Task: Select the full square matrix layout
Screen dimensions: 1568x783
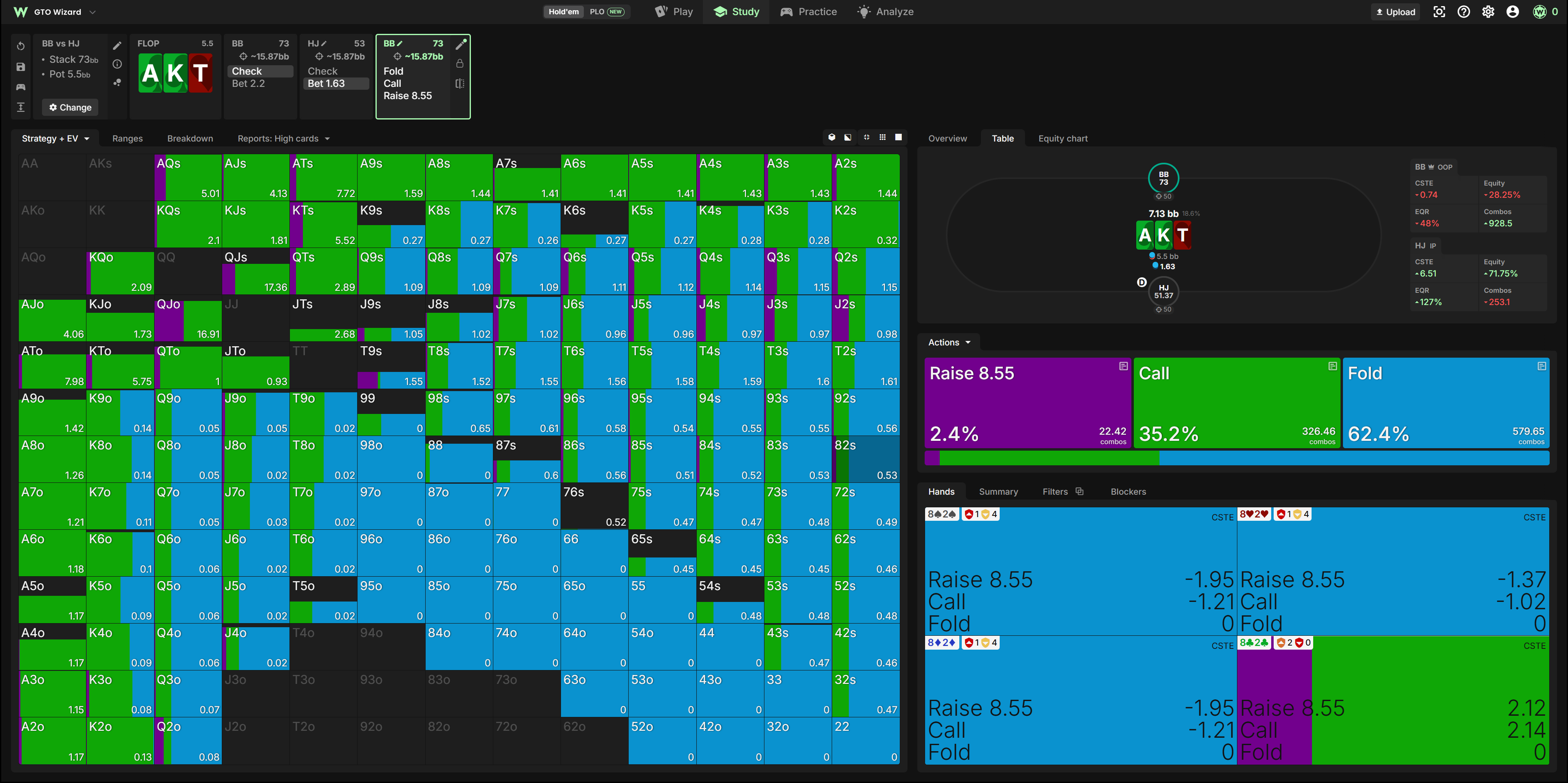Action: pos(899,137)
